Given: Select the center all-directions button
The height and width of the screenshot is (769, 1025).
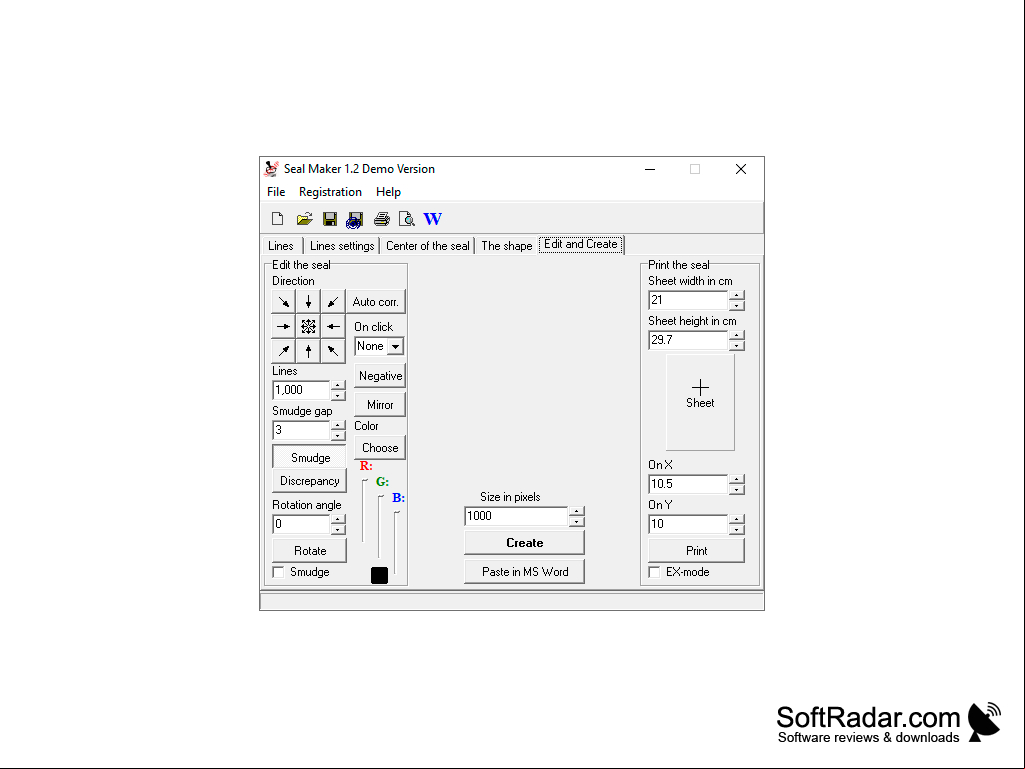Looking at the screenshot, I should (309, 326).
